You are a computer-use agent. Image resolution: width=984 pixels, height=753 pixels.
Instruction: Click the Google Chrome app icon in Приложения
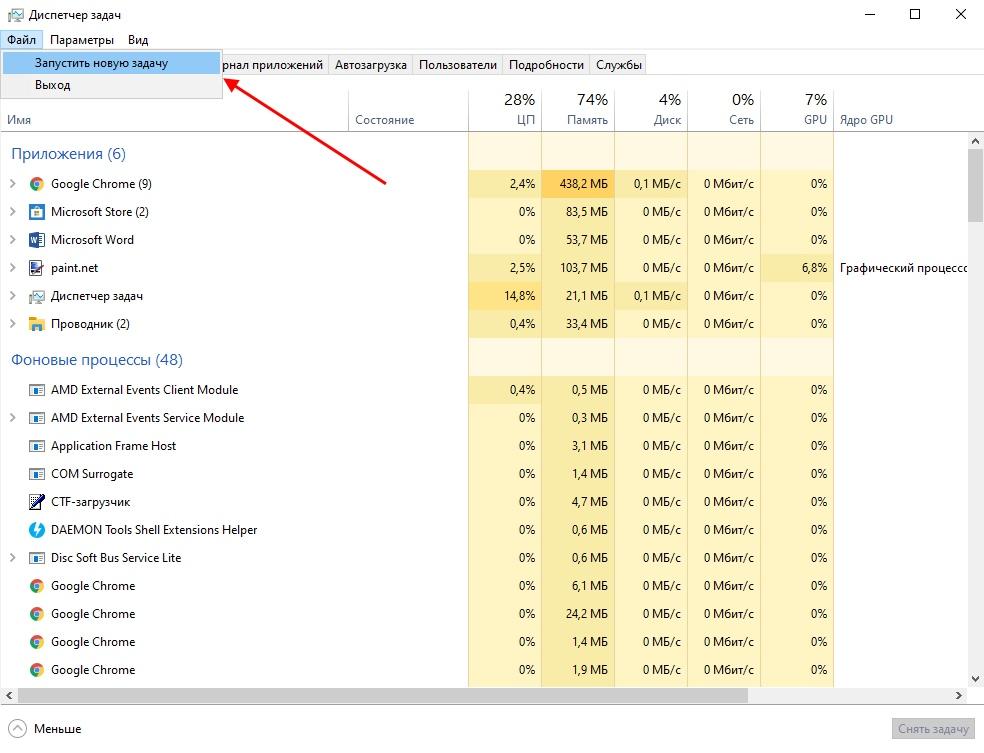[x=37, y=184]
